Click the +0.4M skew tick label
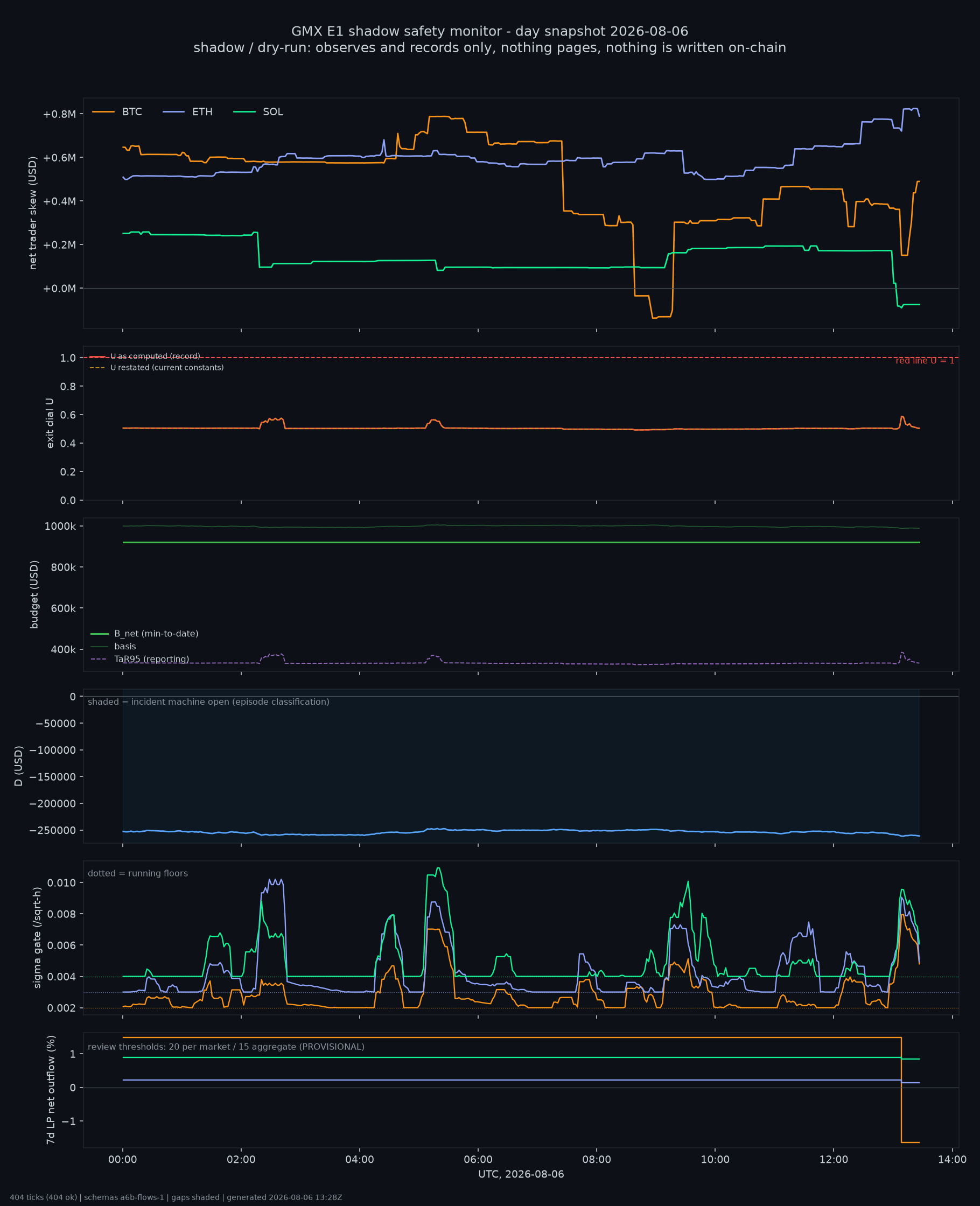The width and height of the screenshot is (980, 1206). point(59,201)
